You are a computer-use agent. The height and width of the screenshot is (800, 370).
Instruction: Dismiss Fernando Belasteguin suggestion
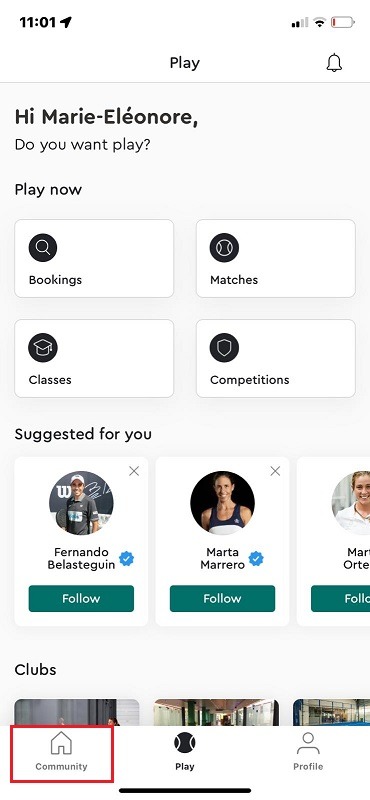(x=134, y=471)
